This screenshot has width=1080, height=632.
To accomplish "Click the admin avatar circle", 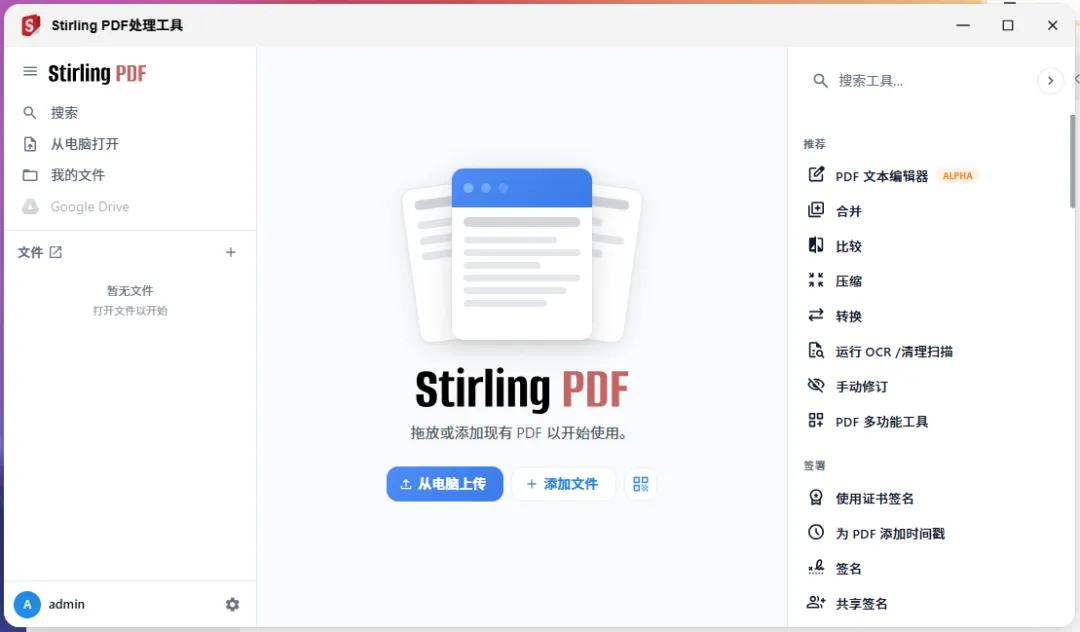I will point(28,604).
